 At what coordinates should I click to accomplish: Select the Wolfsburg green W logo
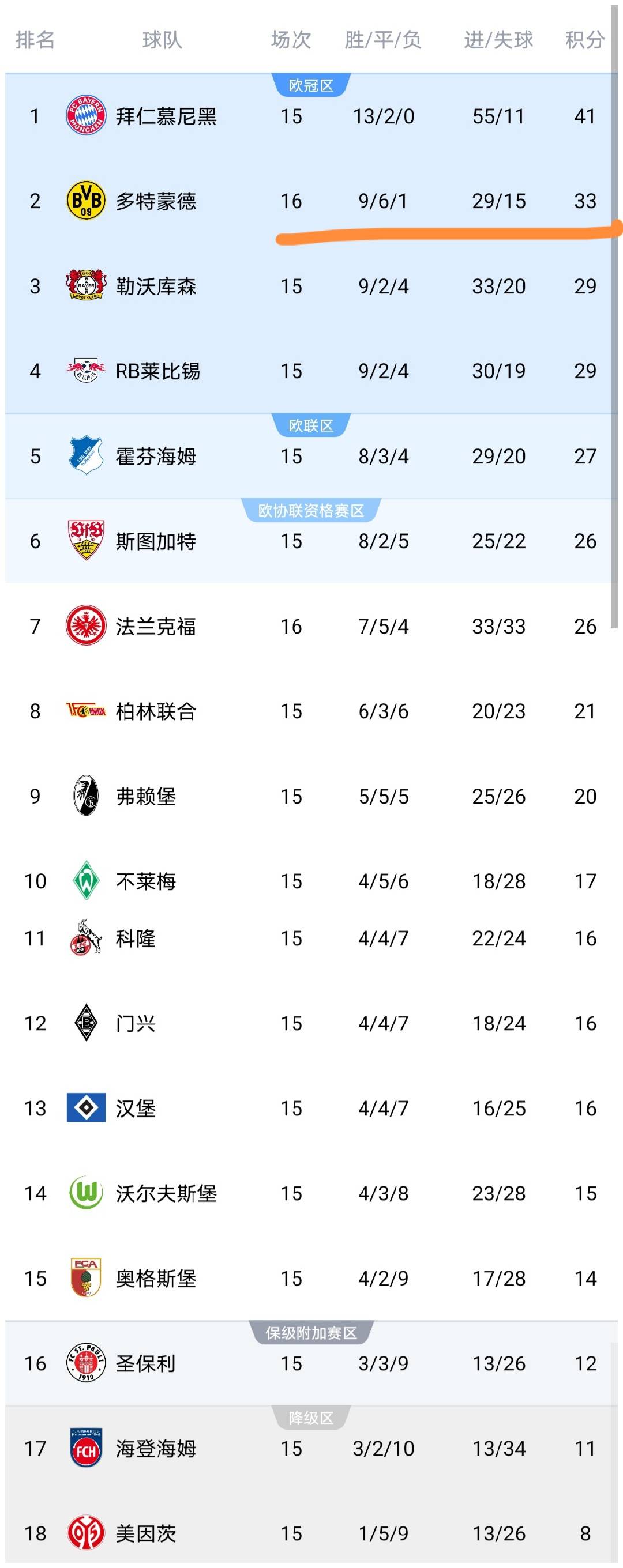pyautogui.click(x=87, y=1193)
